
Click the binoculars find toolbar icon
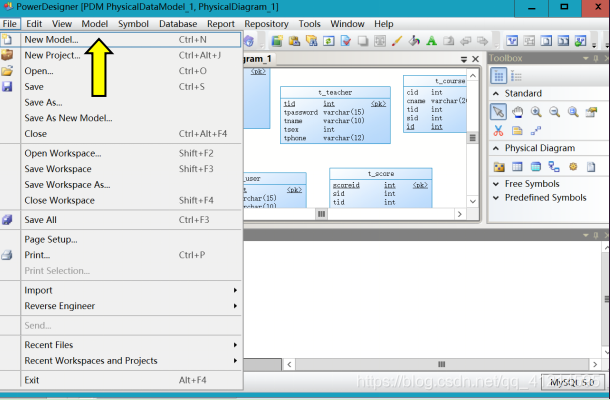[x=311, y=41]
